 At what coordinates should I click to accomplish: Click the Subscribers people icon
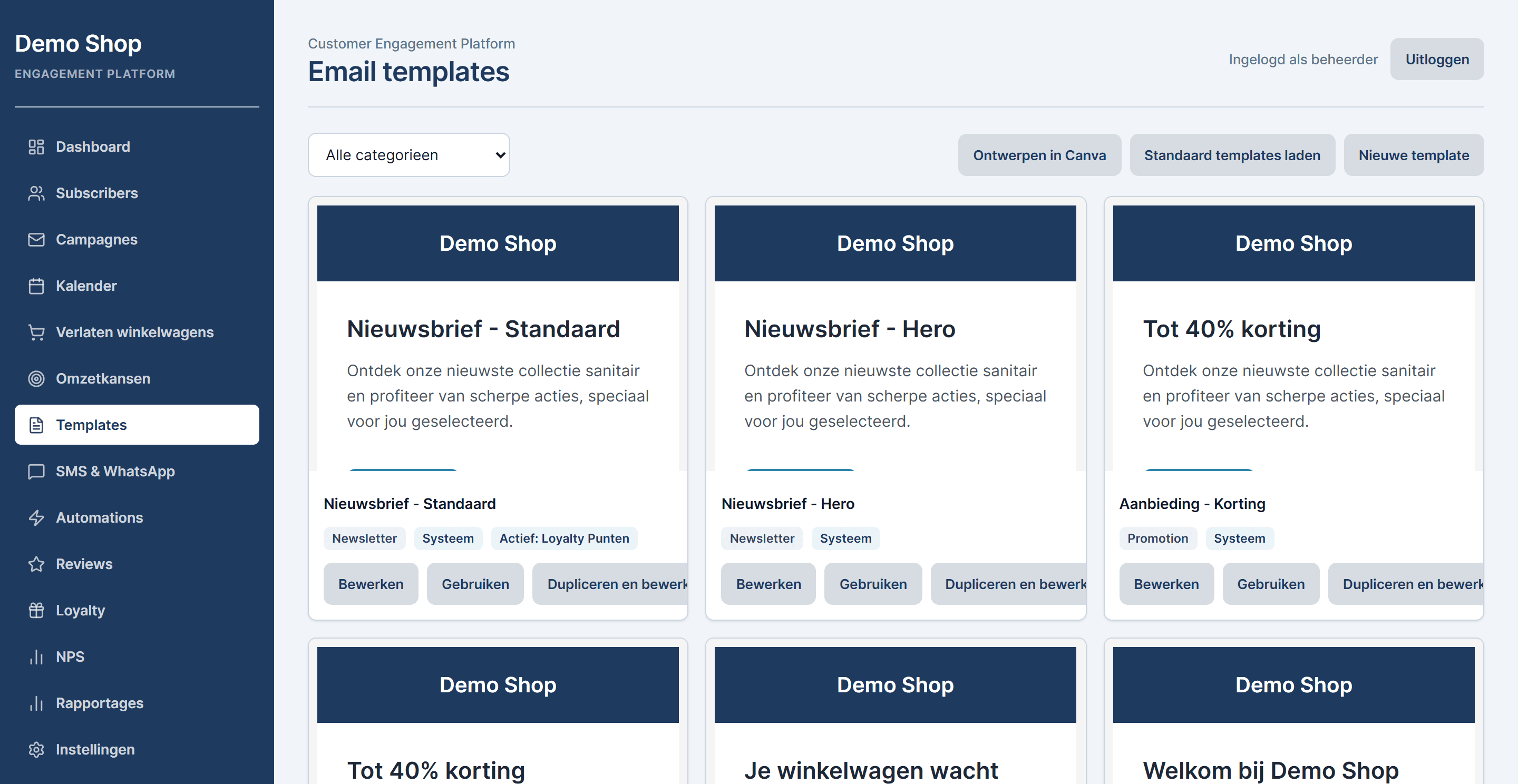(x=36, y=193)
